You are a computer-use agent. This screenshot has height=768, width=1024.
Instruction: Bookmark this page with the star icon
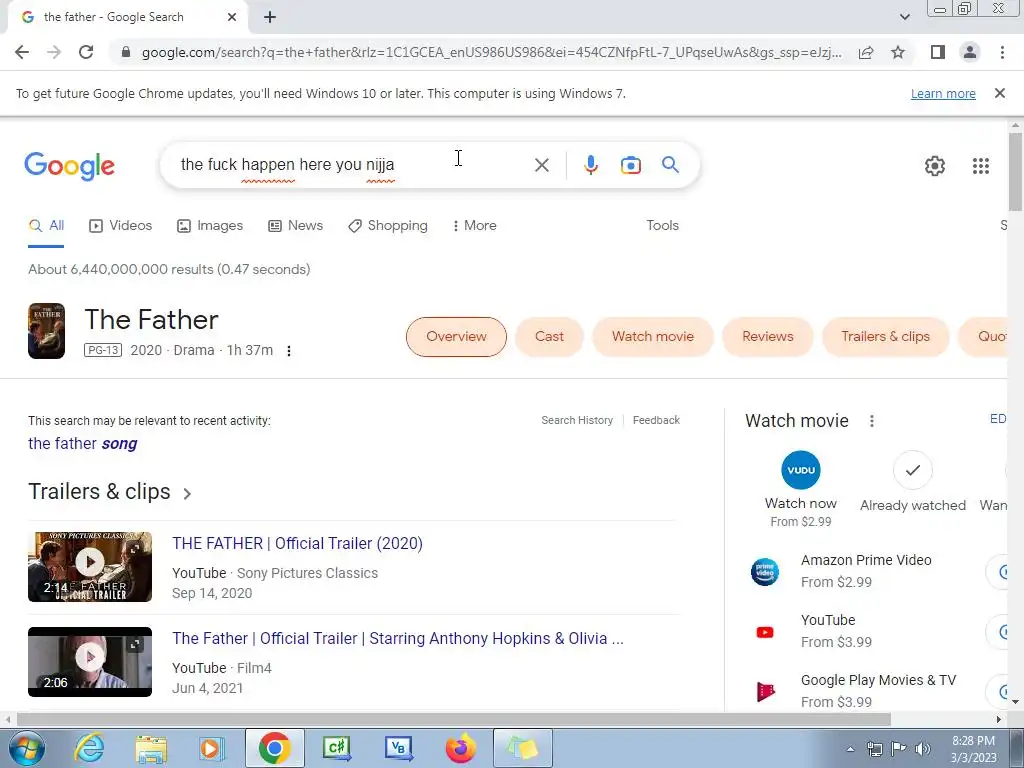click(x=898, y=52)
